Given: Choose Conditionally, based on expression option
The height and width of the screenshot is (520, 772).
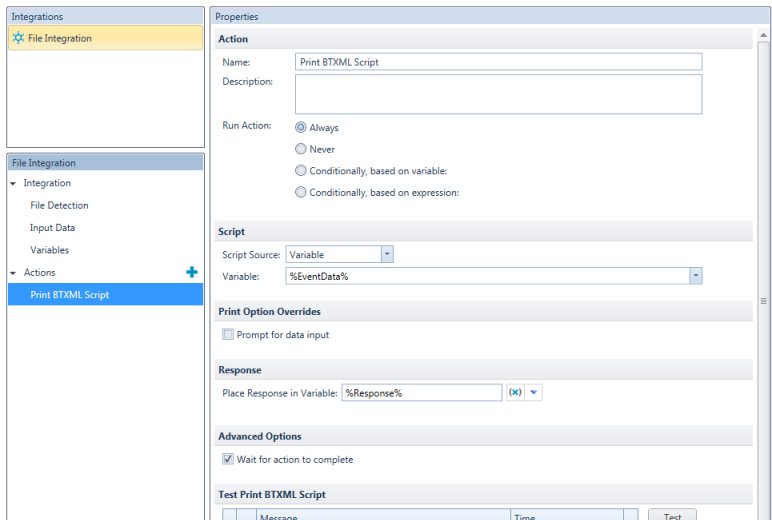Looking at the screenshot, I should coord(301,193).
